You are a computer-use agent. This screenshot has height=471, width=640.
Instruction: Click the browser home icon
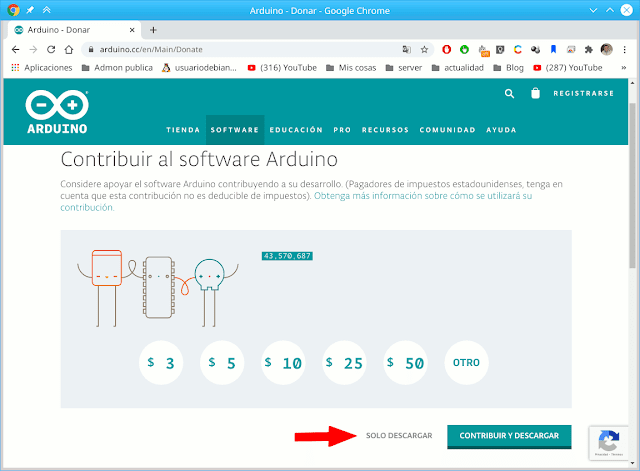69,49
